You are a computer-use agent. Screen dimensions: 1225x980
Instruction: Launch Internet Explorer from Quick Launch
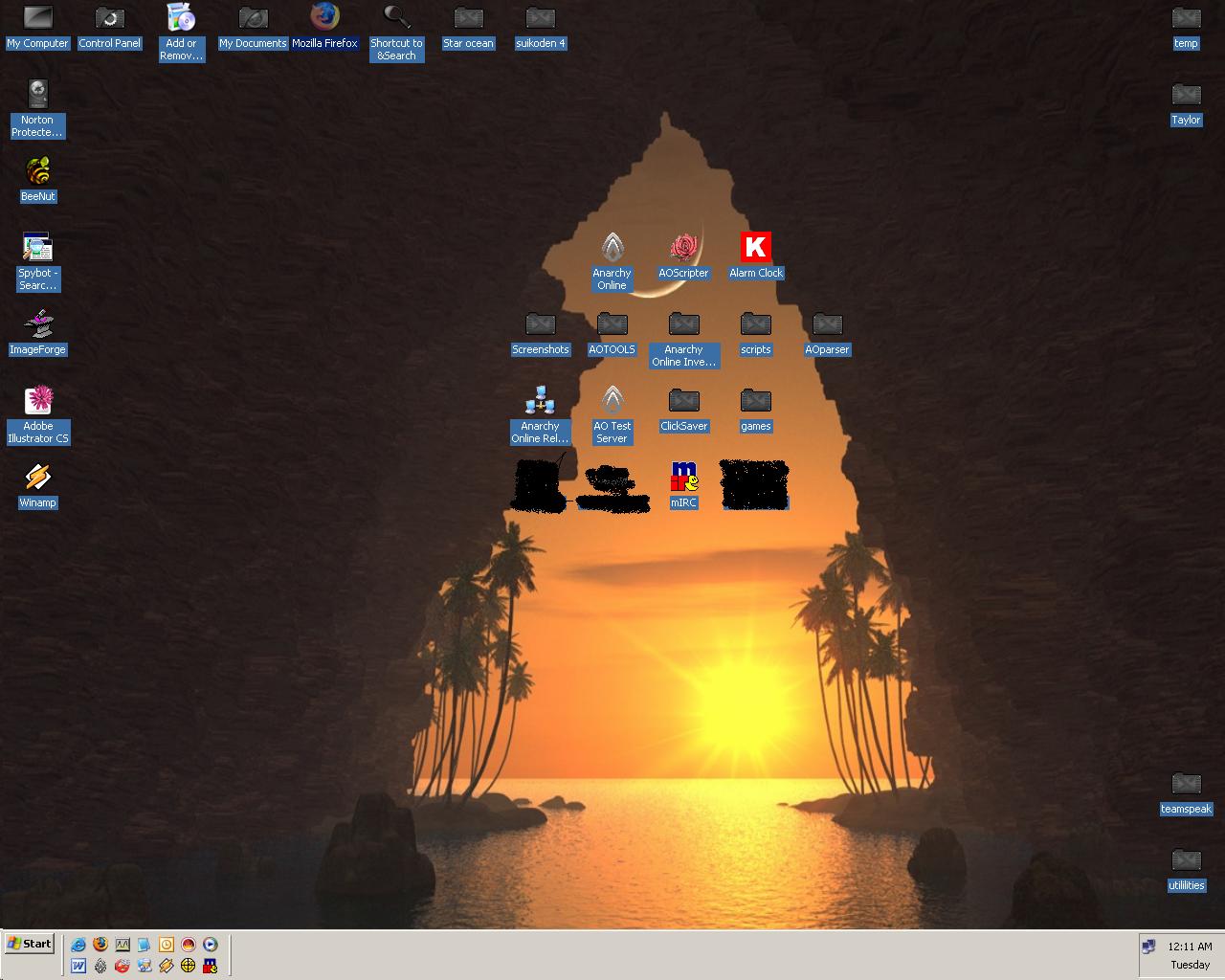pos(78,945)
